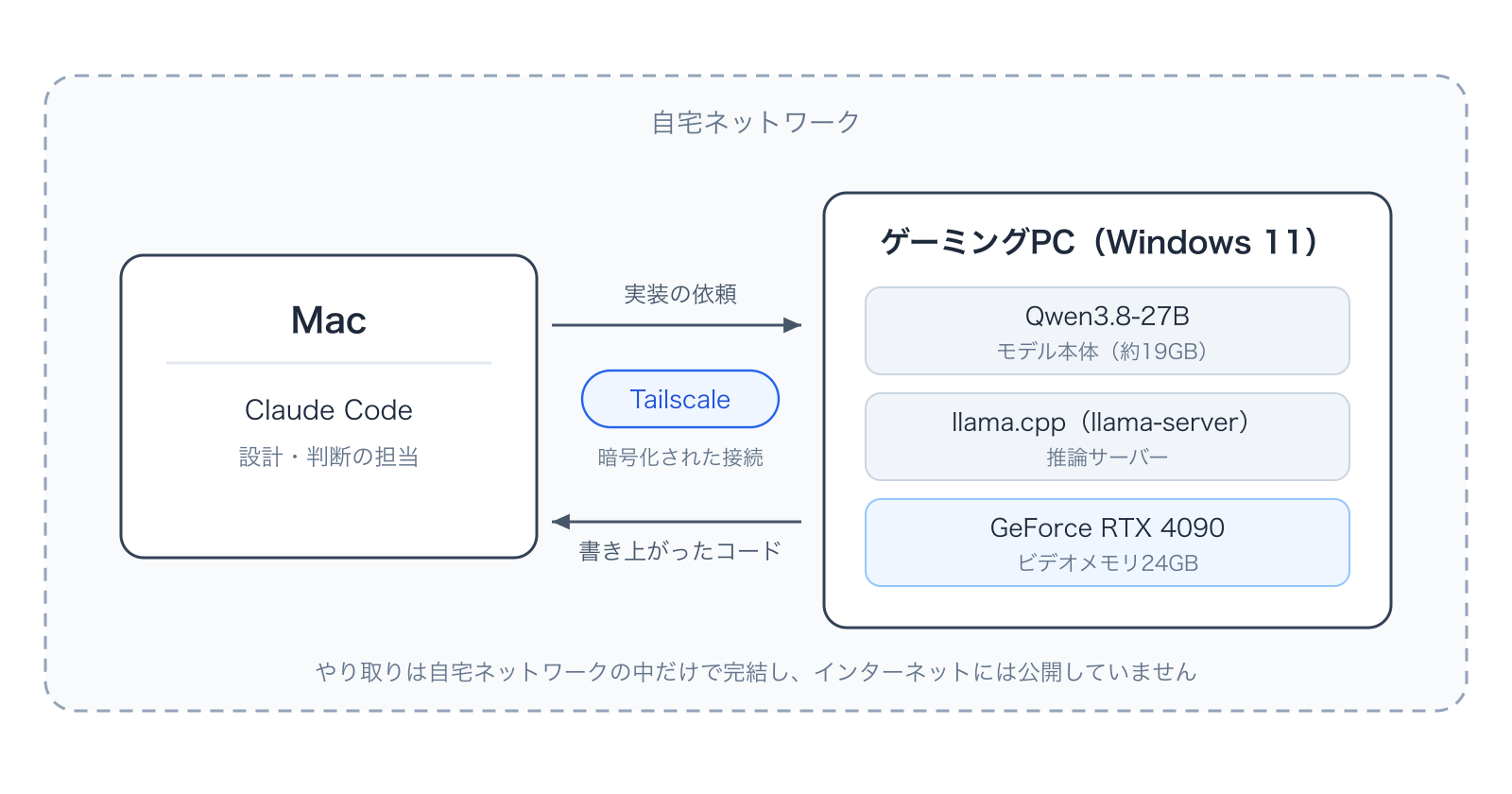Click the ビデオメモリ24GB caption
This screenshot has width=1512, height=794.
(x=1108, y=563)
